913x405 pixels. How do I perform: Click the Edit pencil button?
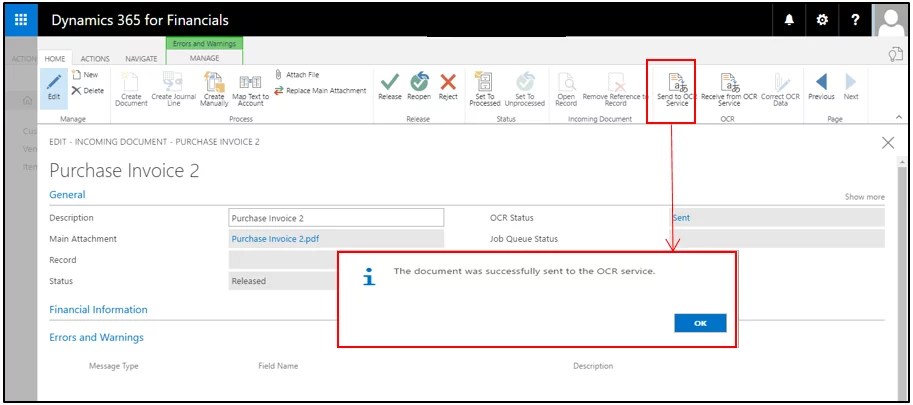[x=54, y=89]
